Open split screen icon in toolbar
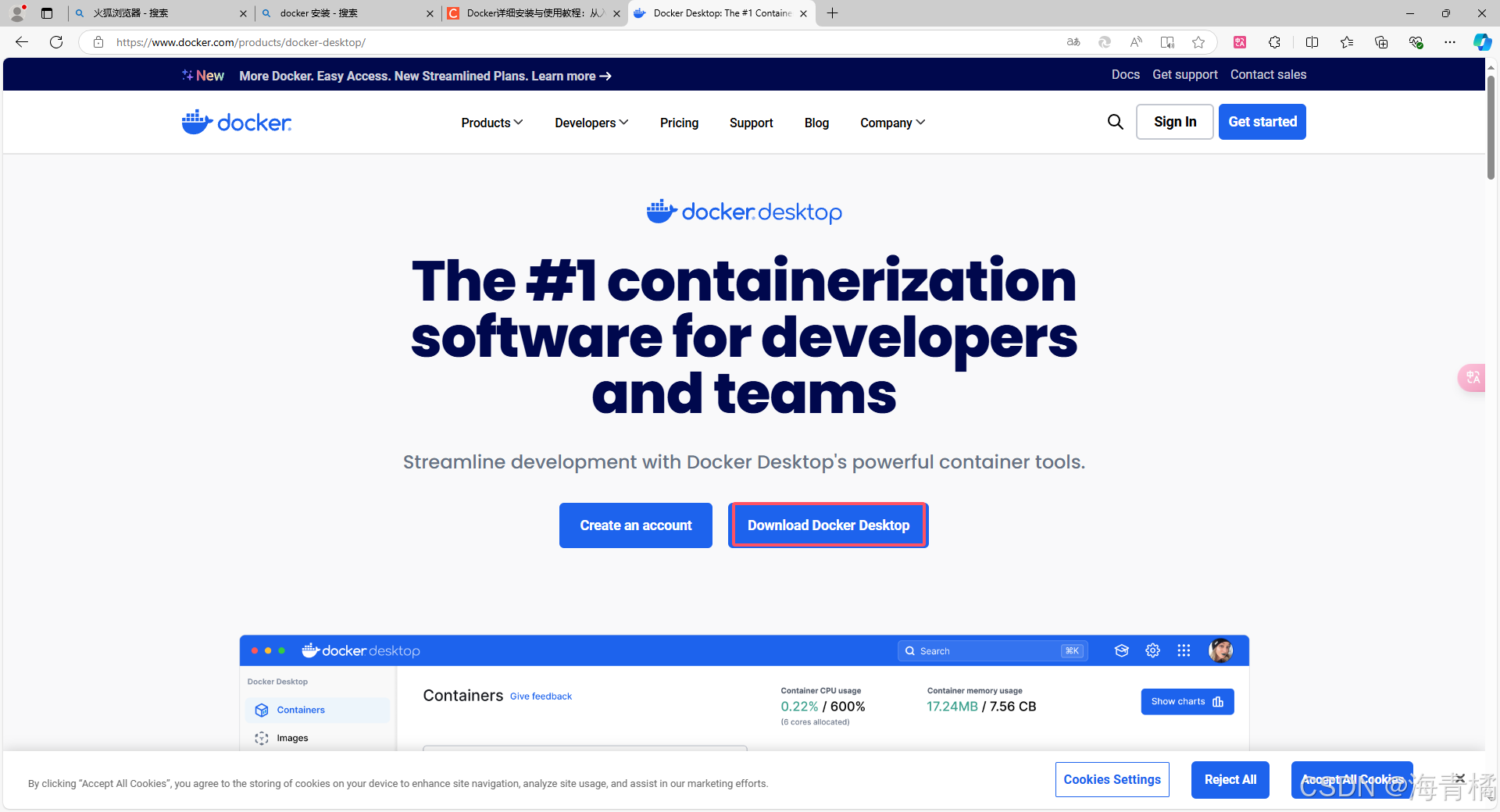The width and height of the screenshot is (1500, 812). coord(1312,42)
